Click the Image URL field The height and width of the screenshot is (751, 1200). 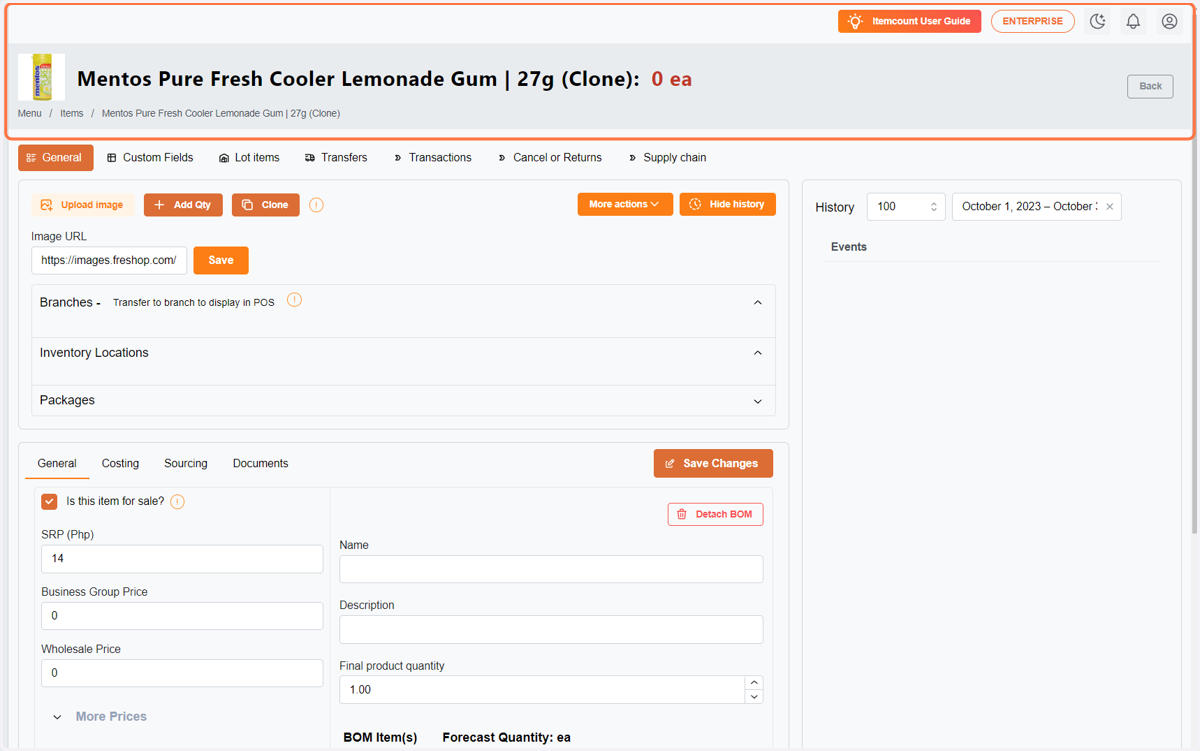click(x=109, y=260)
